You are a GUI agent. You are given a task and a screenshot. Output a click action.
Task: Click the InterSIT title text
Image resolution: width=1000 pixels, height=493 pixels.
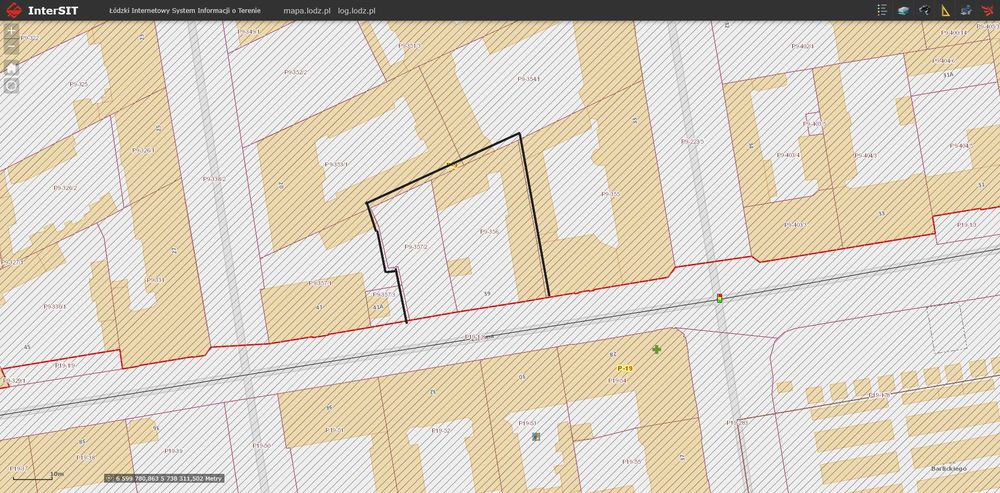[53, 10]
